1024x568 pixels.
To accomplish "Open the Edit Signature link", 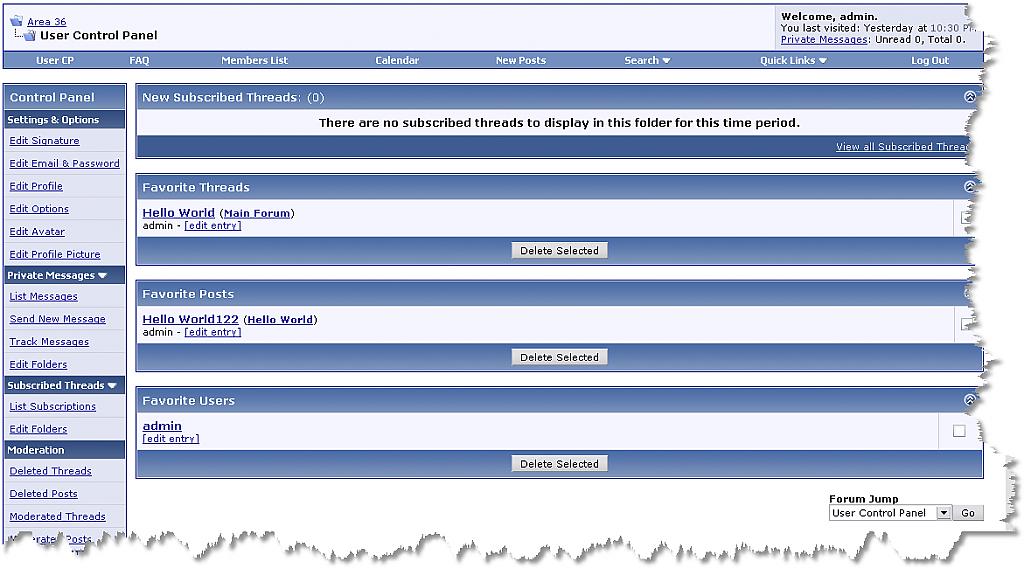I will pyautogui.click(x=44, y=141).
